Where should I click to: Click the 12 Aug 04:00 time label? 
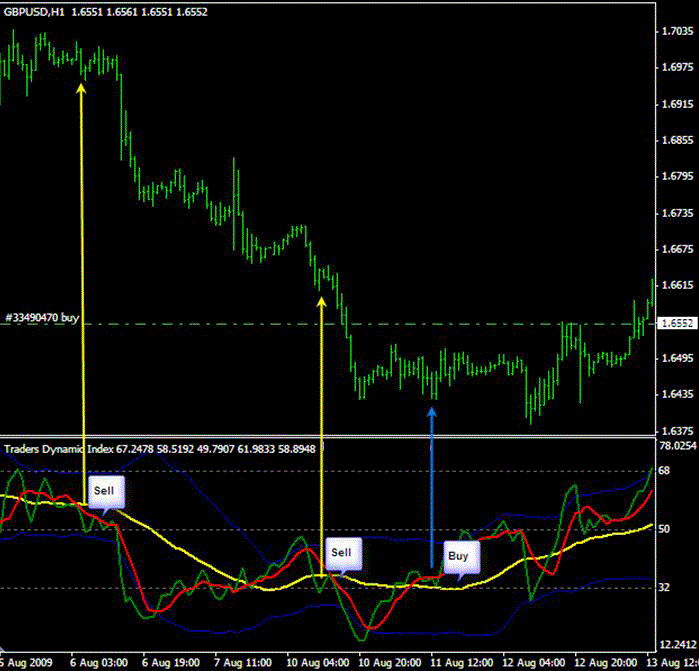point(534,663)
